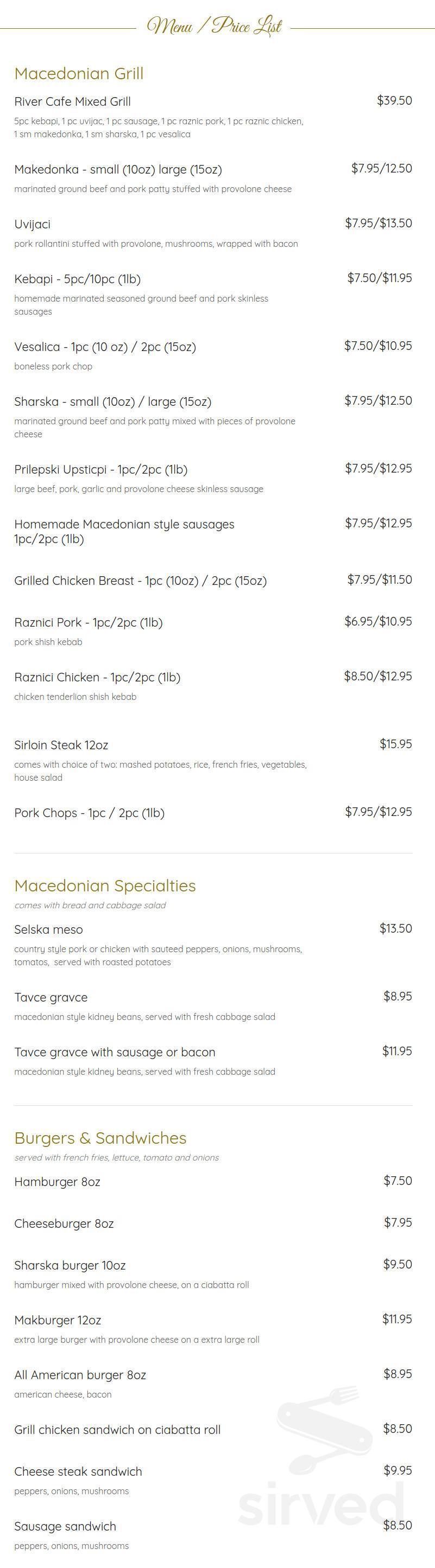The width and height of the screenshot is (435, 1568).
Task: Select the Menu / Price List heading
Action: 215,26
